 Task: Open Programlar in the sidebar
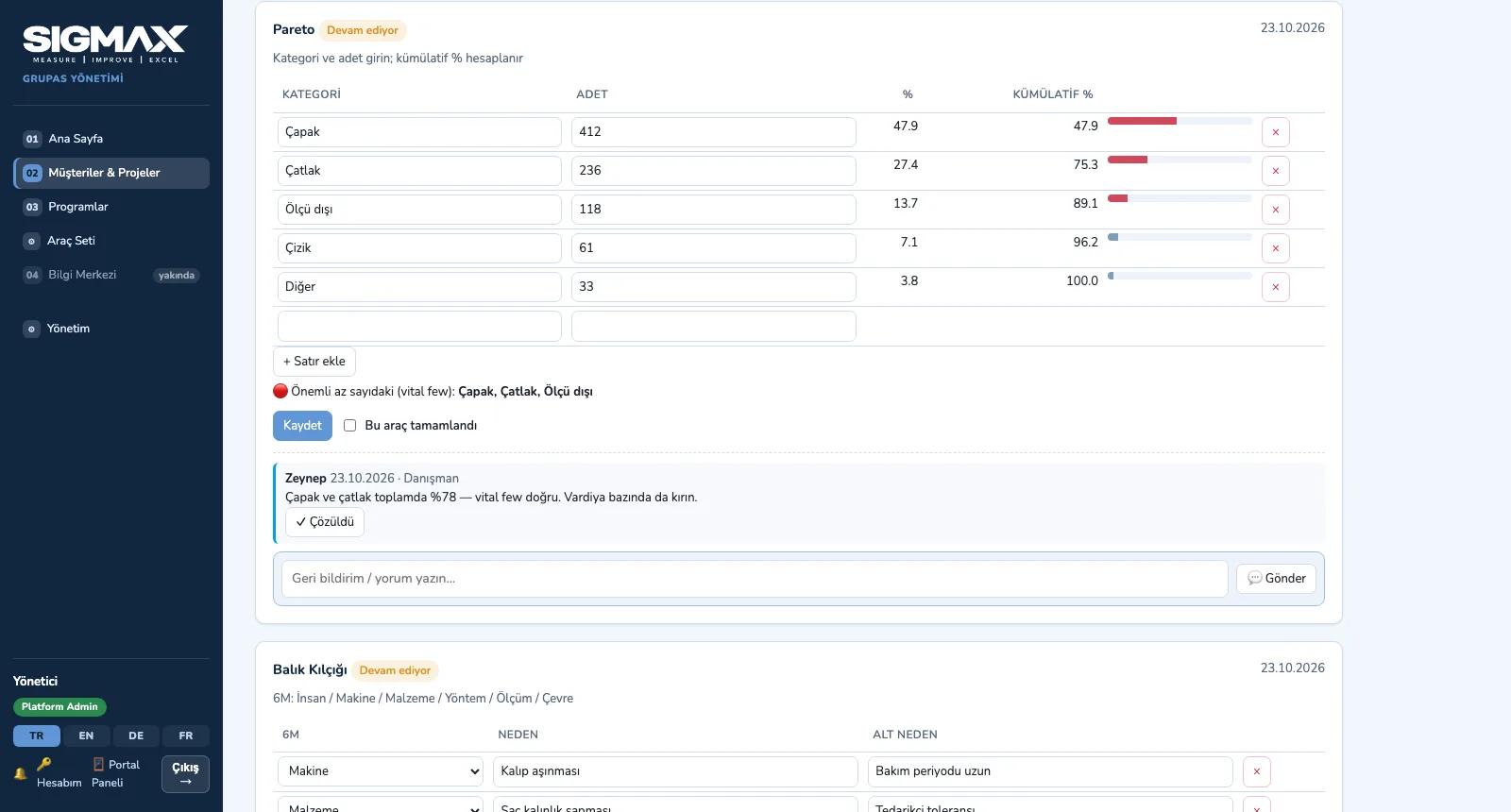pos(111,207)
